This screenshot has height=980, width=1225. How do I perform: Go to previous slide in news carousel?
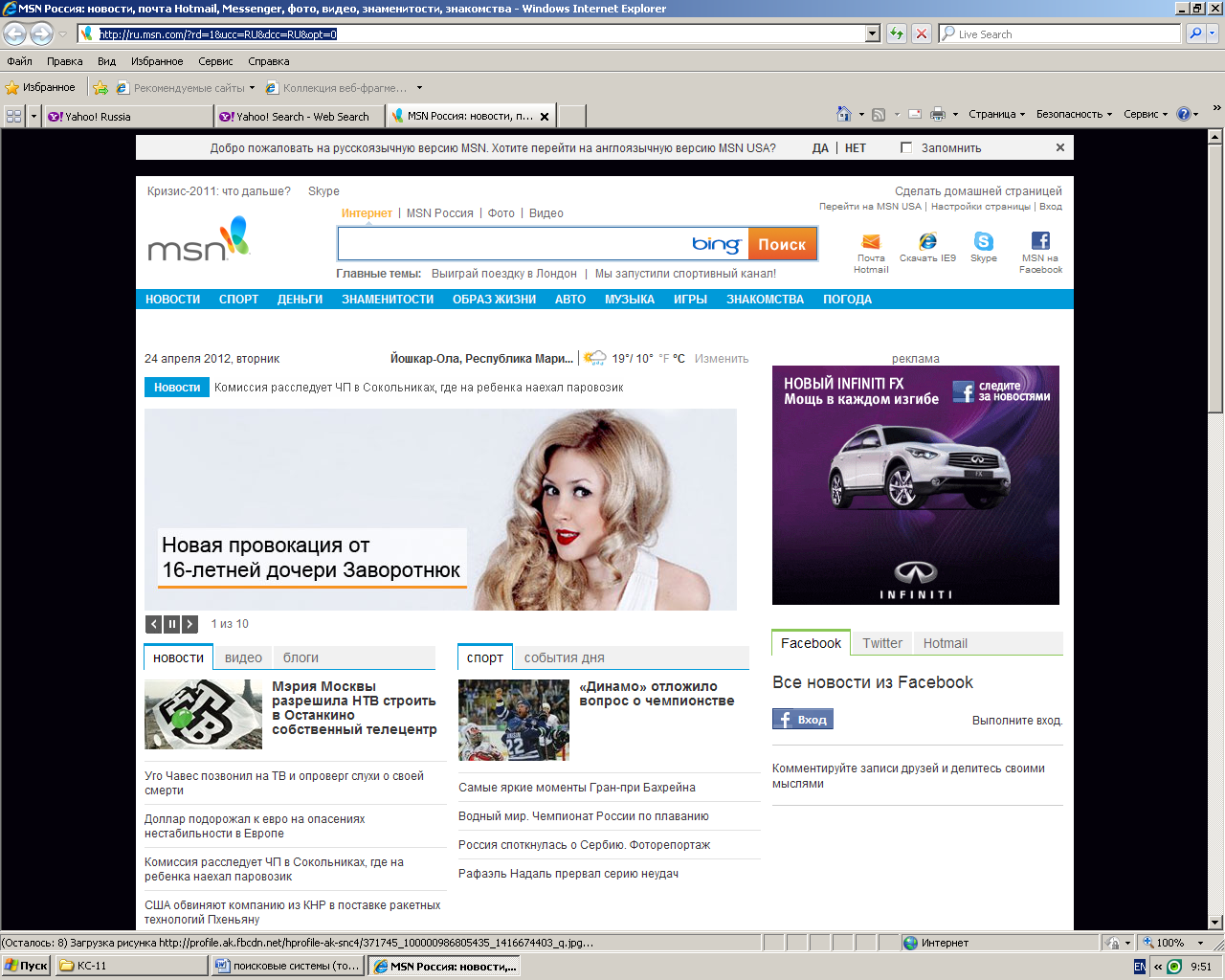point(153,624)
